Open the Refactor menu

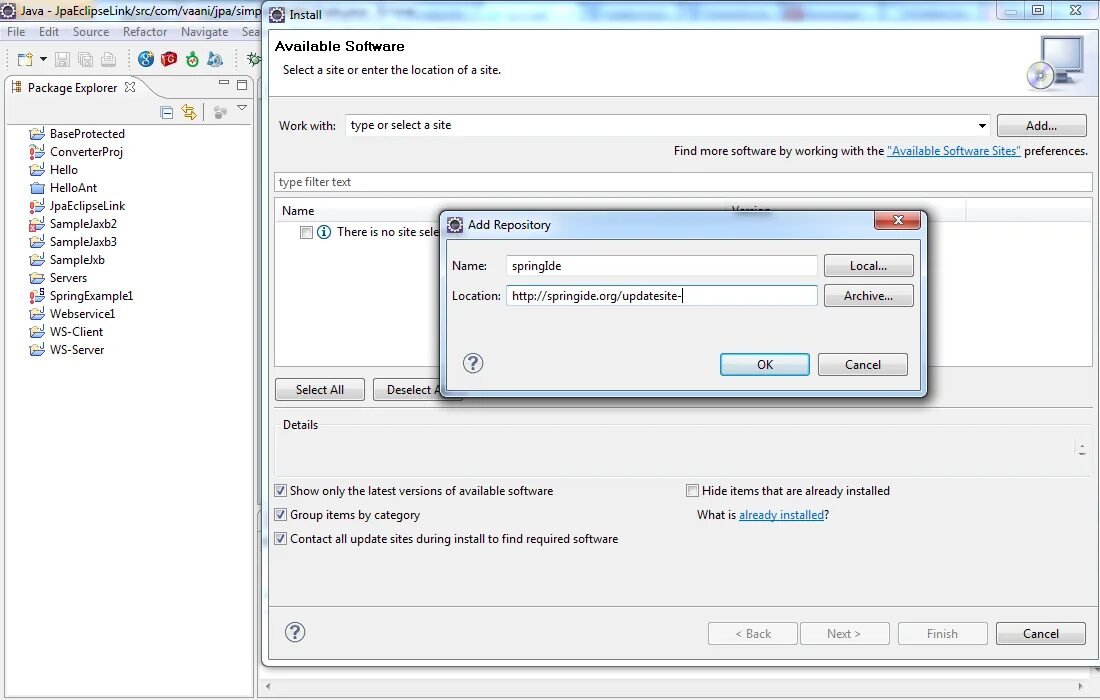[145, 32]
